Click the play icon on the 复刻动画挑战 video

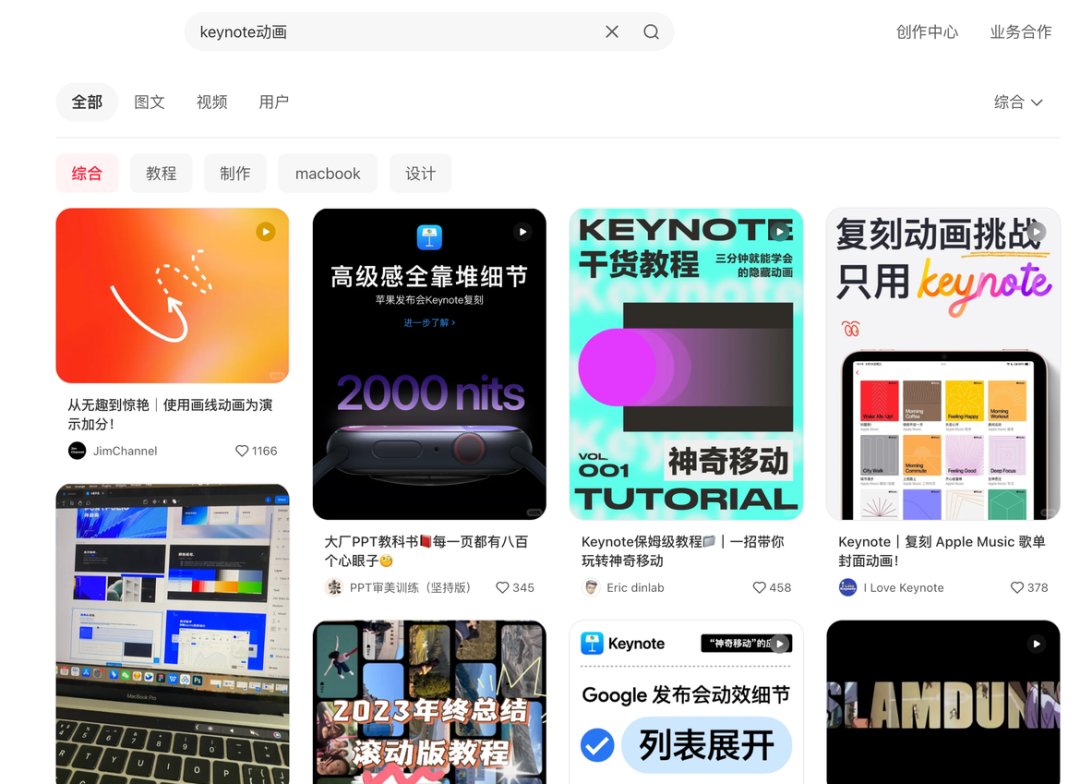pos(1037,231)
